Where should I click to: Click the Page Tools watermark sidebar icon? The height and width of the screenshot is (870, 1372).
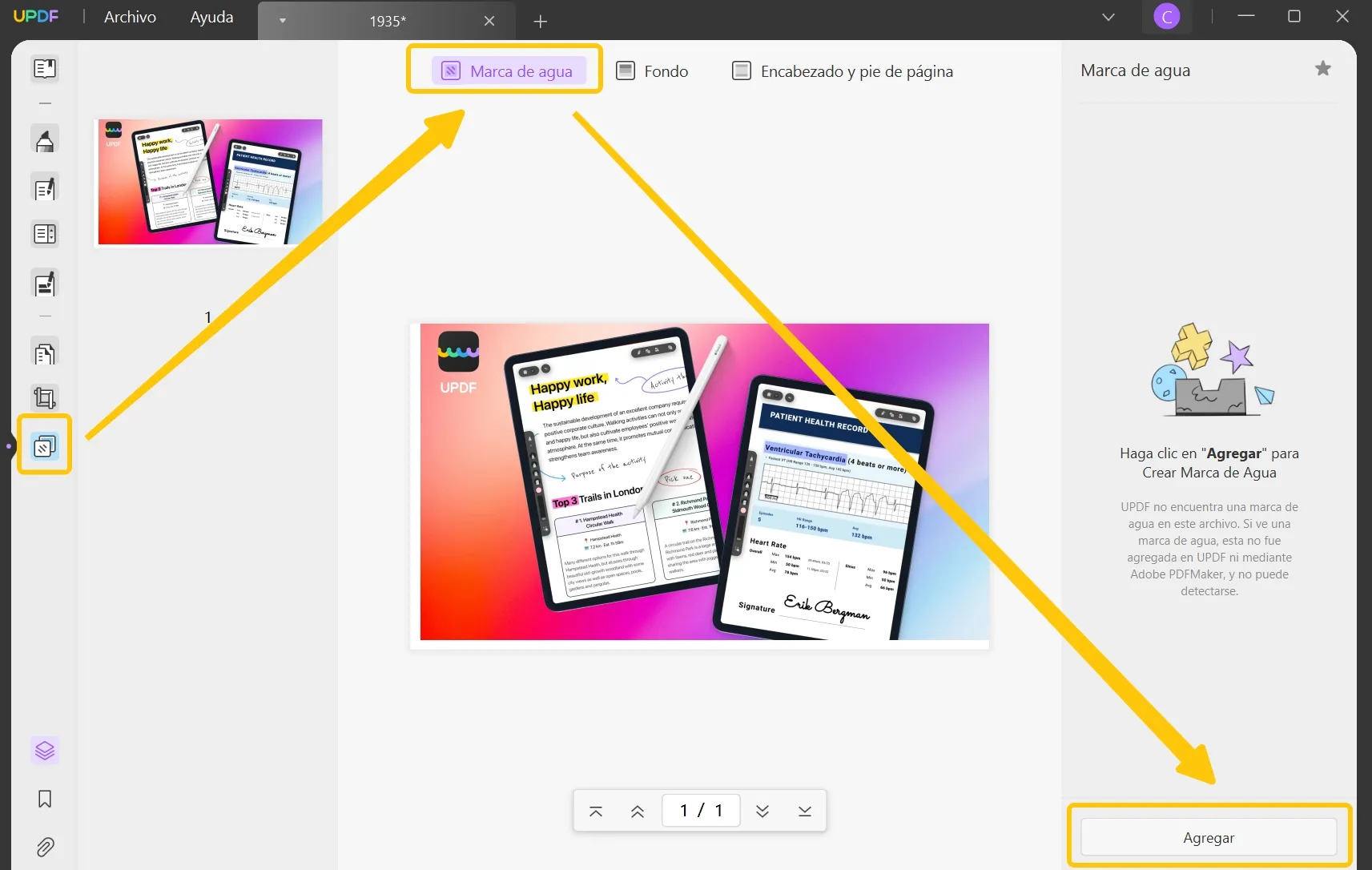click(x=45, y=445)
